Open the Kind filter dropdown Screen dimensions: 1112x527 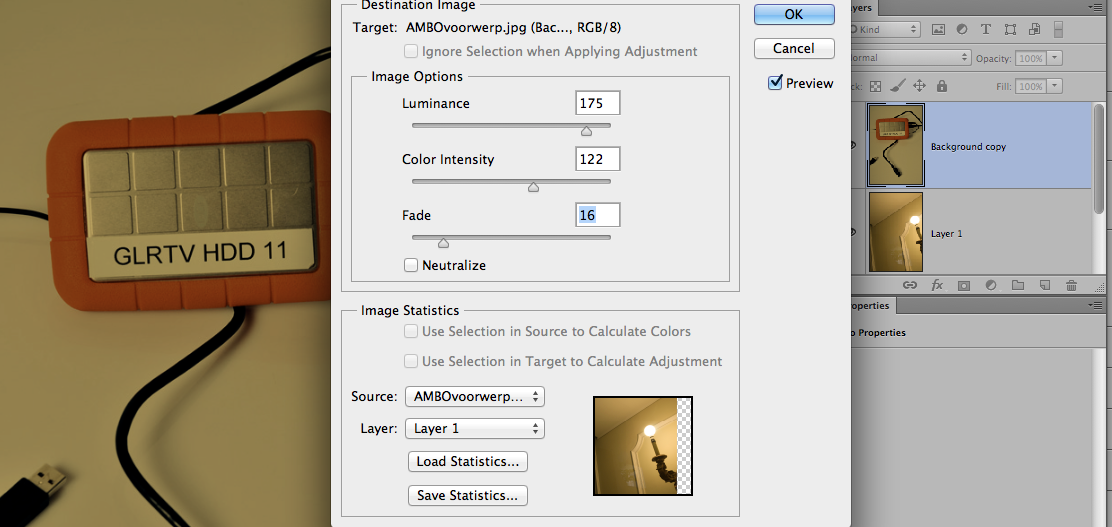(884, 30)
